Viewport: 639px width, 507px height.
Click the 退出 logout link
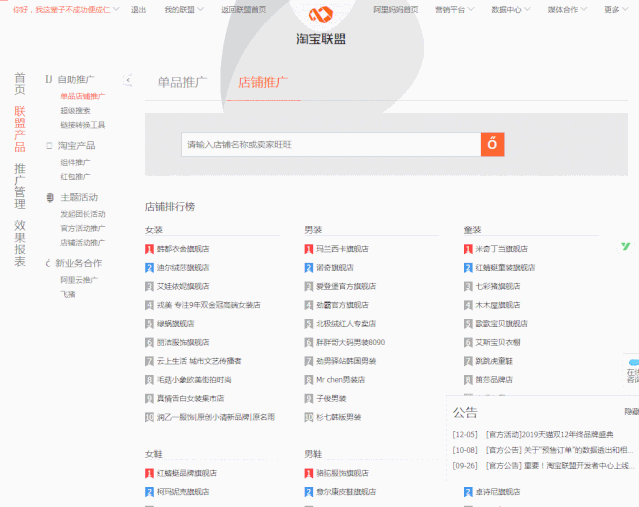click(x=138, y=9)
